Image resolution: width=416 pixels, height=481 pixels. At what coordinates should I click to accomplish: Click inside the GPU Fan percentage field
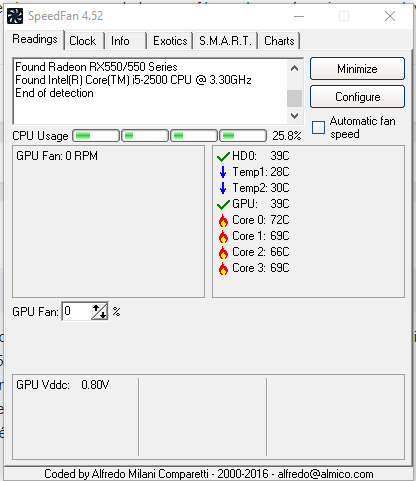point(77,311)
